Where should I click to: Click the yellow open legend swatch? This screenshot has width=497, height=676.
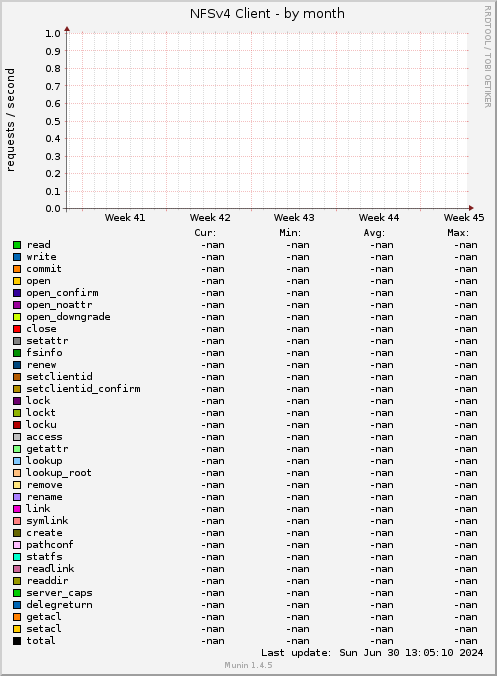(x=17, y=281)
